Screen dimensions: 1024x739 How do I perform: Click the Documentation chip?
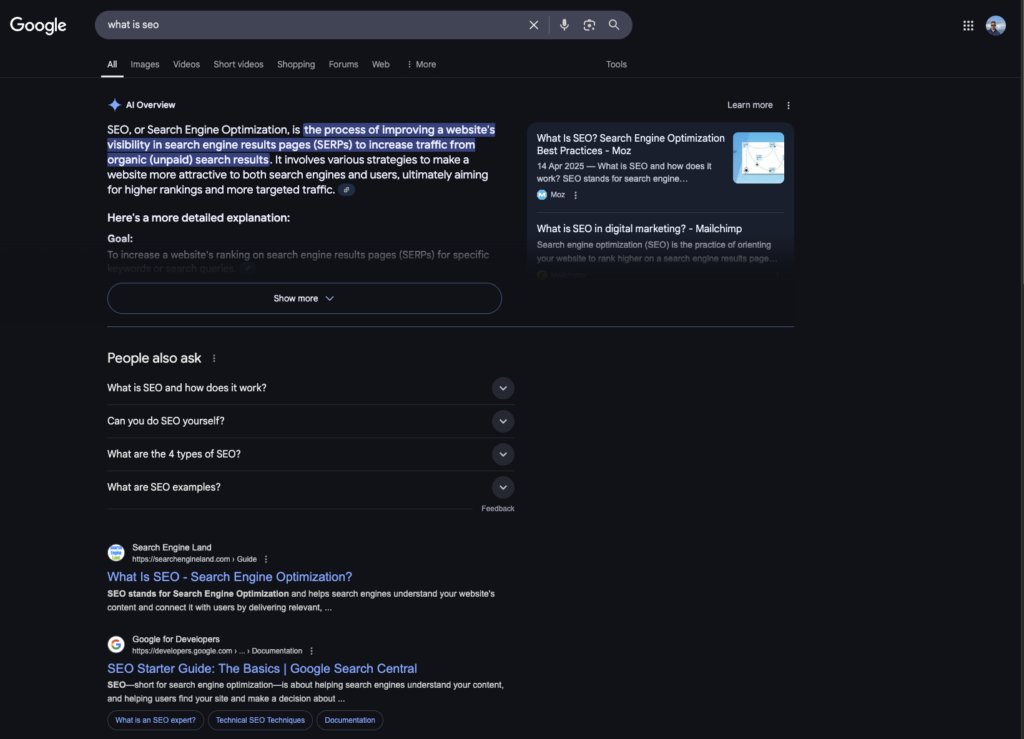click(349, 720)
